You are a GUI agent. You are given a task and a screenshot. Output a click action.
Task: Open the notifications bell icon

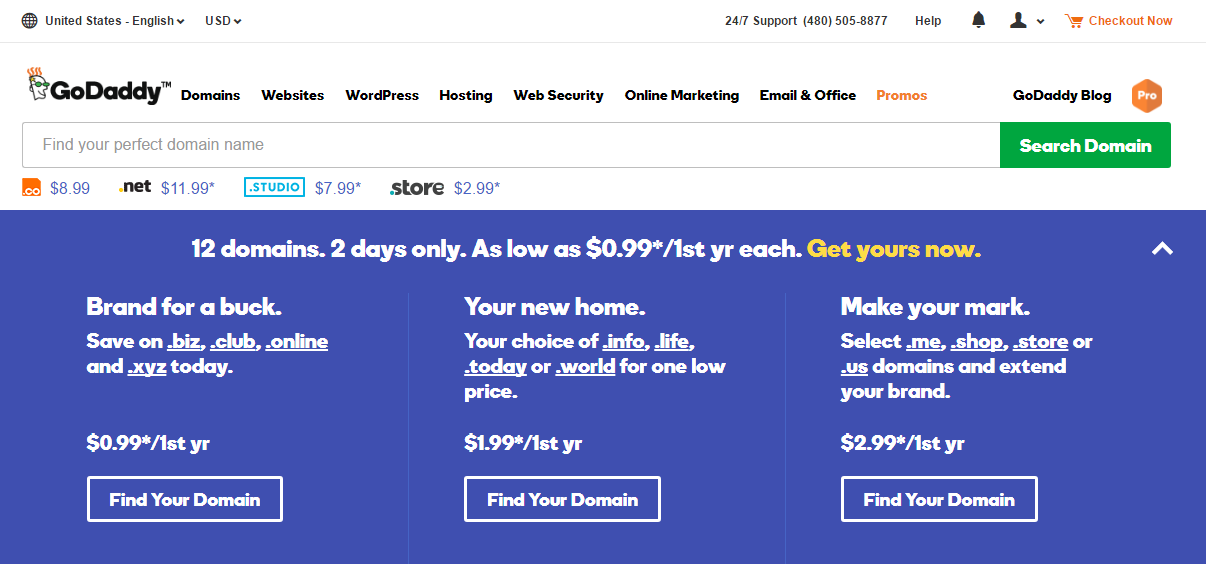(x=979, y=20)
